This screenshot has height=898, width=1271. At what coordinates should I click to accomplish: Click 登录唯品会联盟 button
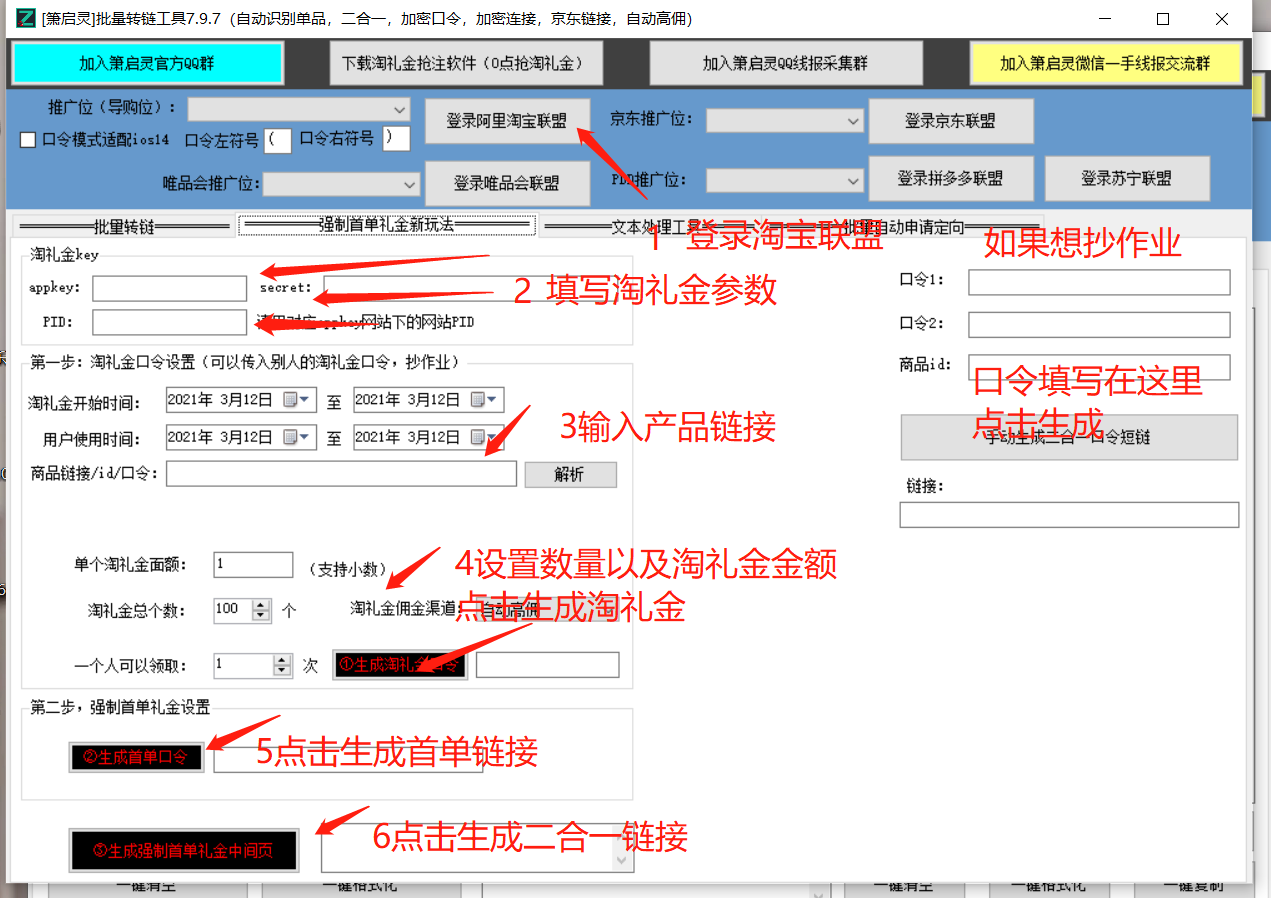507,184
